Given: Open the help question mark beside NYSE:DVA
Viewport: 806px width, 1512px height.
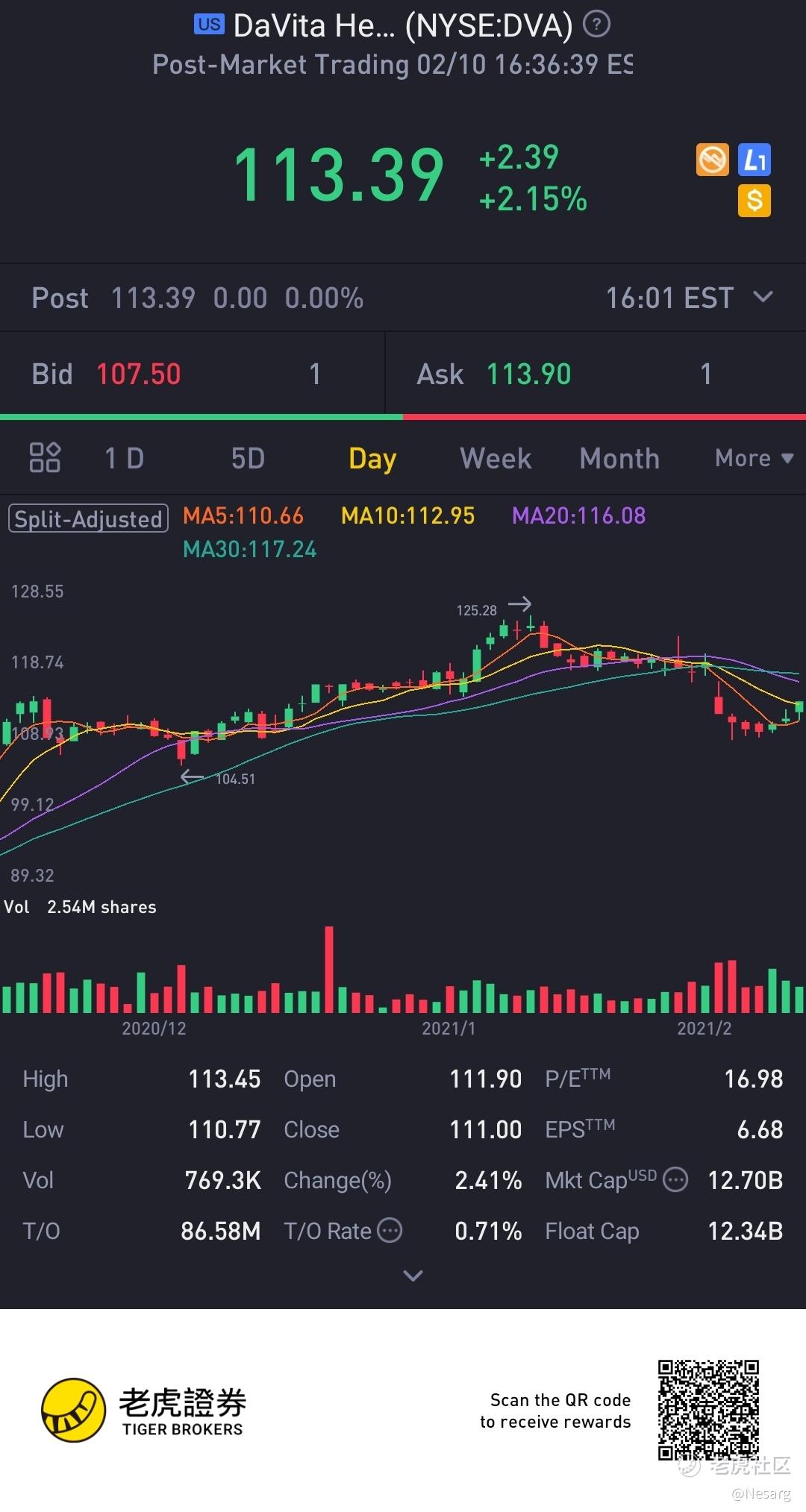Looking at the screenshot, I should click(596, 25).
